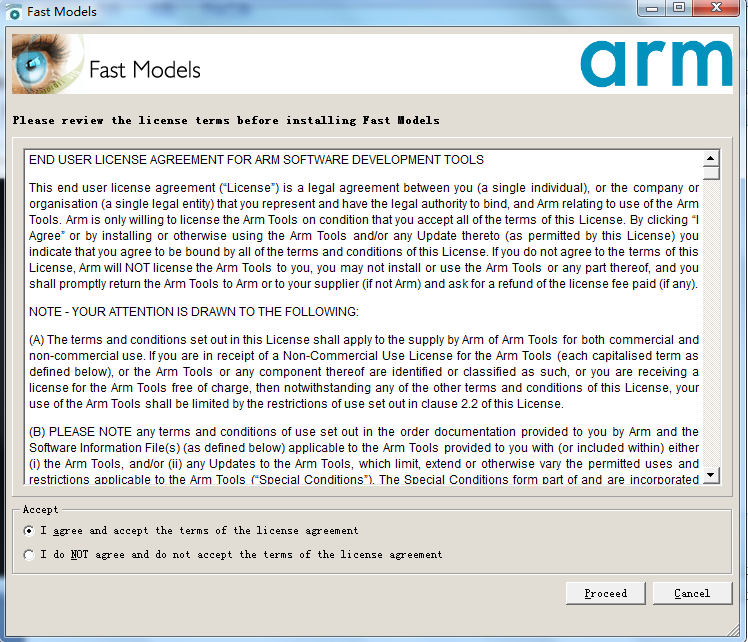This screenshot has width=748, height=642.
Task: Click the "NOTE - YOUR ATTENTION IS DRAWN" line
Action: [194, 312]
